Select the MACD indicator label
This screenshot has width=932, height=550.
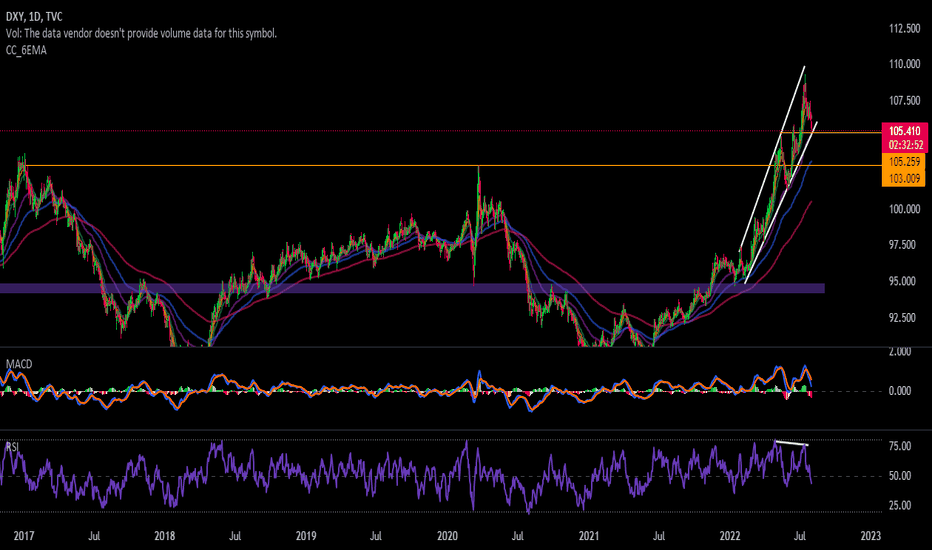pos(19,364)
